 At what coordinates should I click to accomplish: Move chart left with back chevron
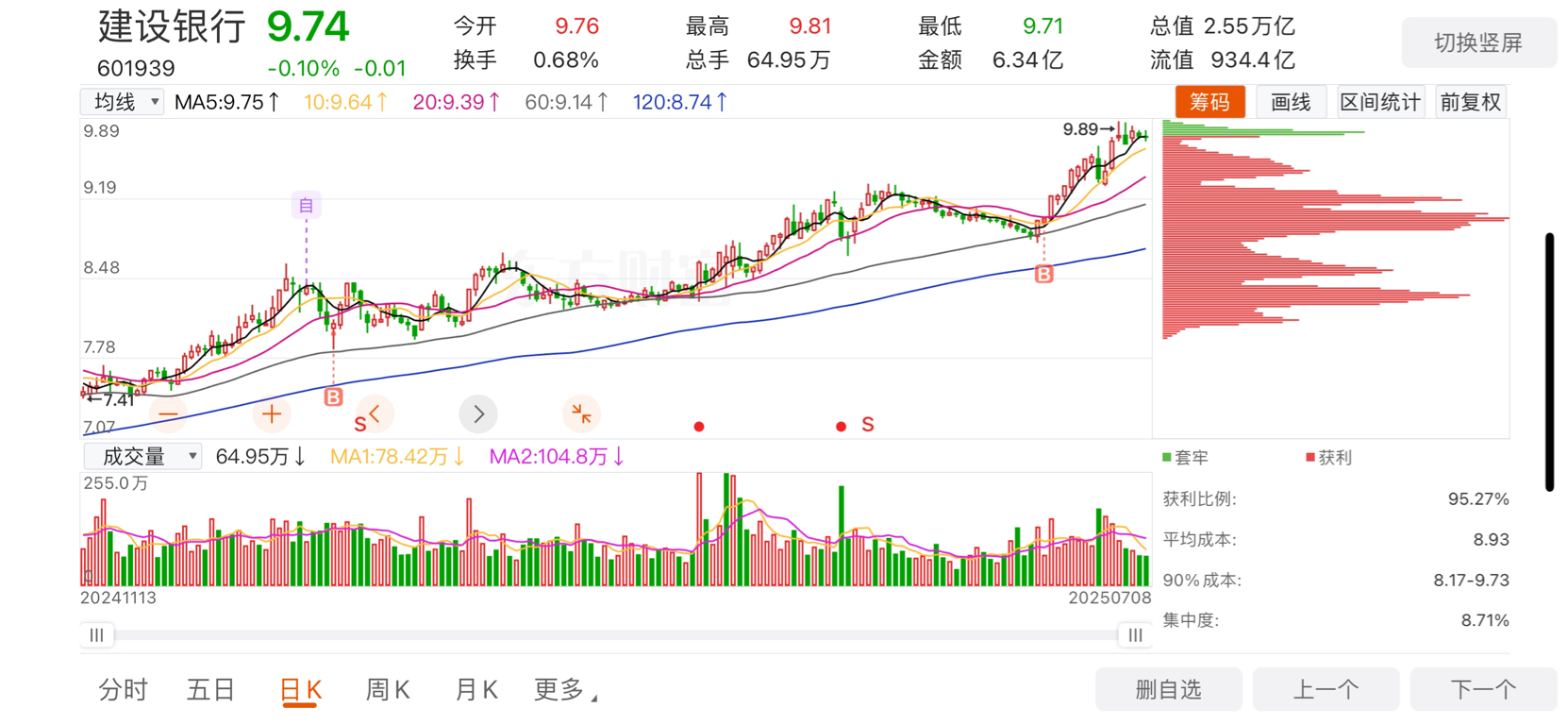pyautogui.click(x=375, y=414)
